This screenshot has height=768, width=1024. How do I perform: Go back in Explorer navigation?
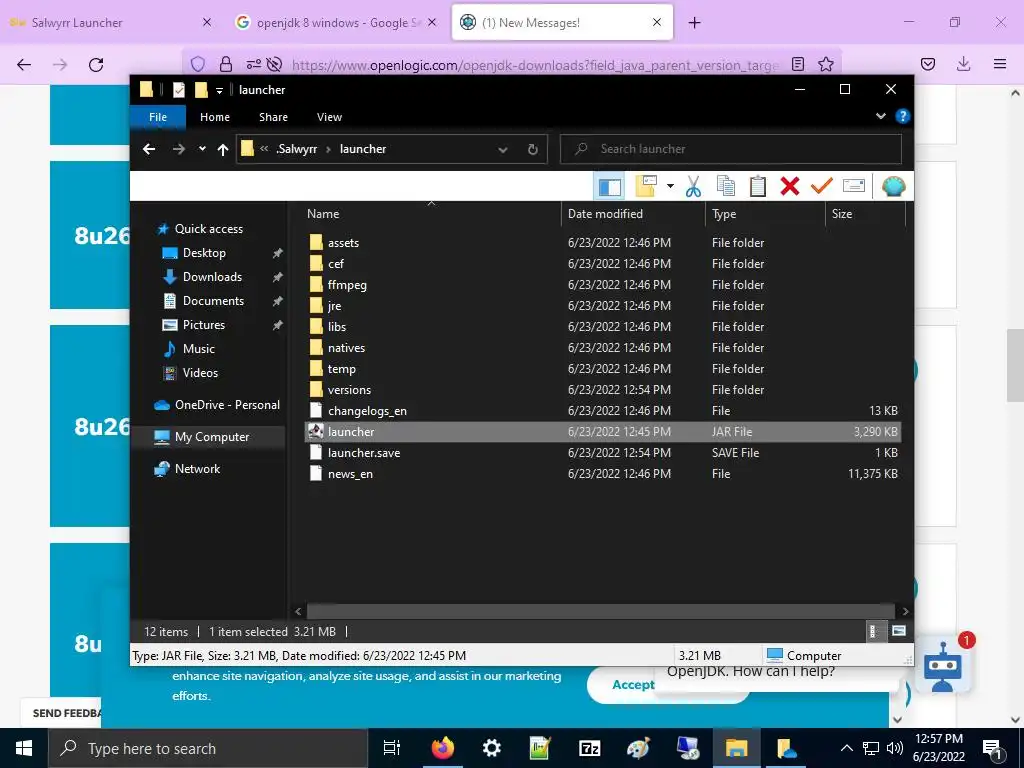[x=149, y=149]
